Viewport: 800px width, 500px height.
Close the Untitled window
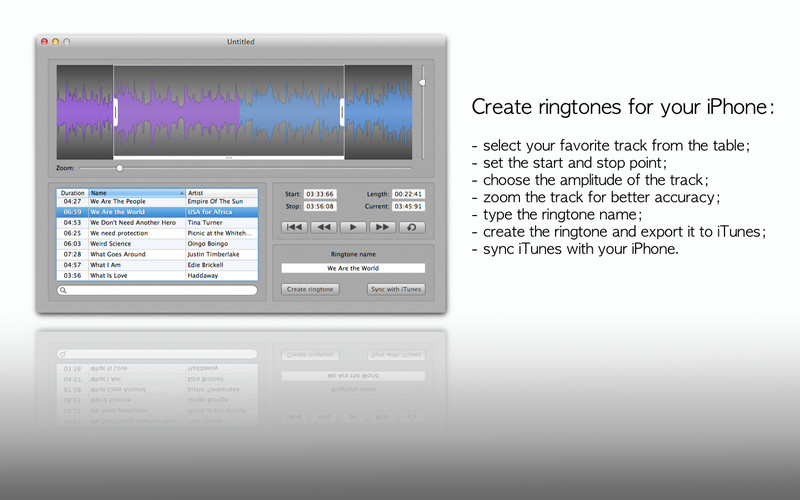click(44, 42)
